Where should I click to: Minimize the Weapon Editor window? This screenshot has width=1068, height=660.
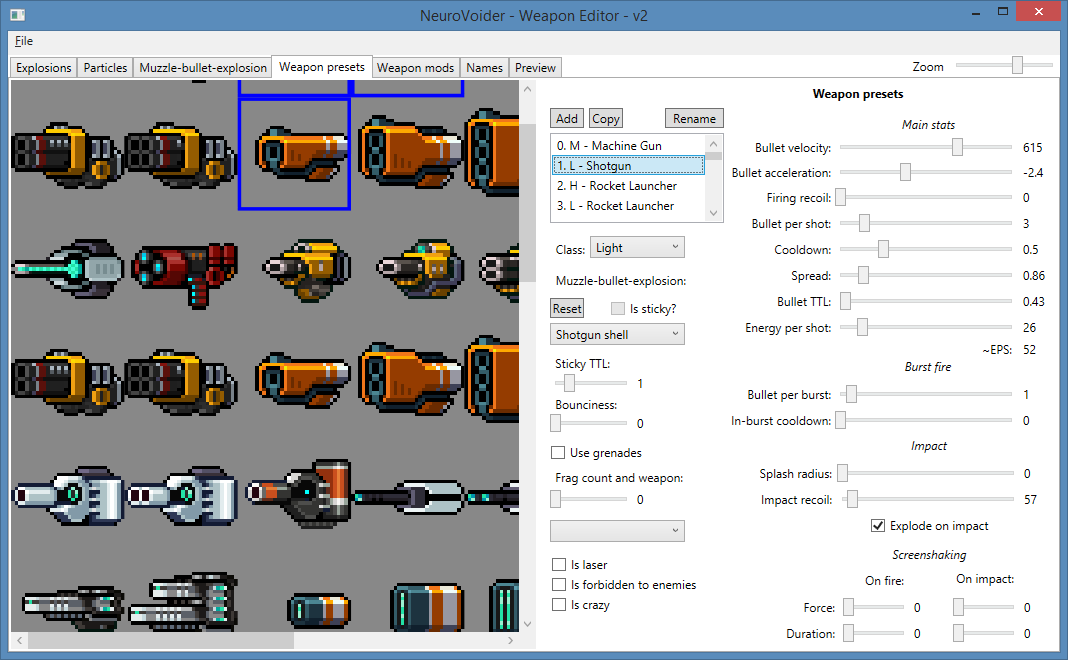coord(976,12)
